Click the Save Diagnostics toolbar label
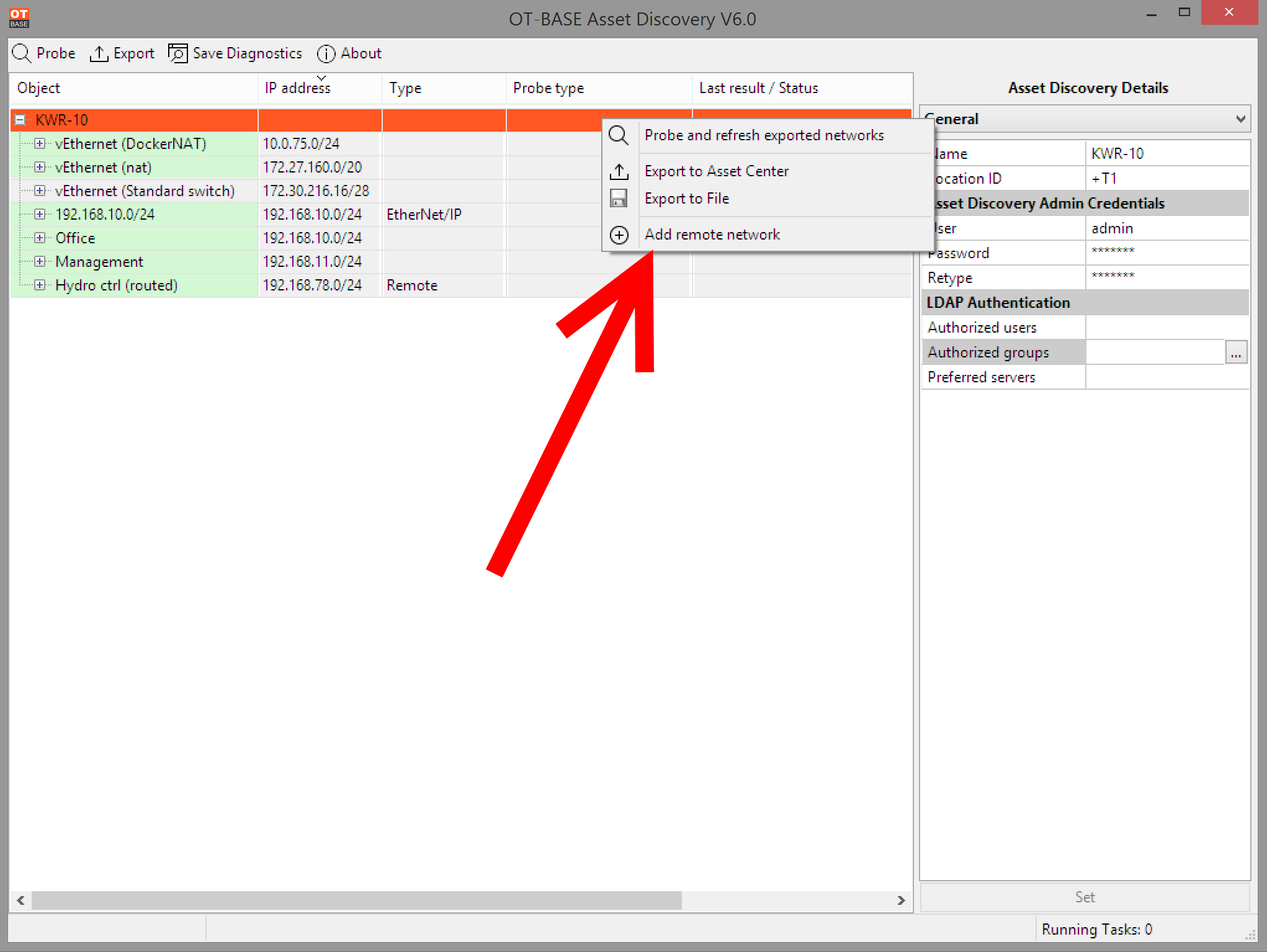The height and width of the screenshot is (952, 1267). point(247,54)
